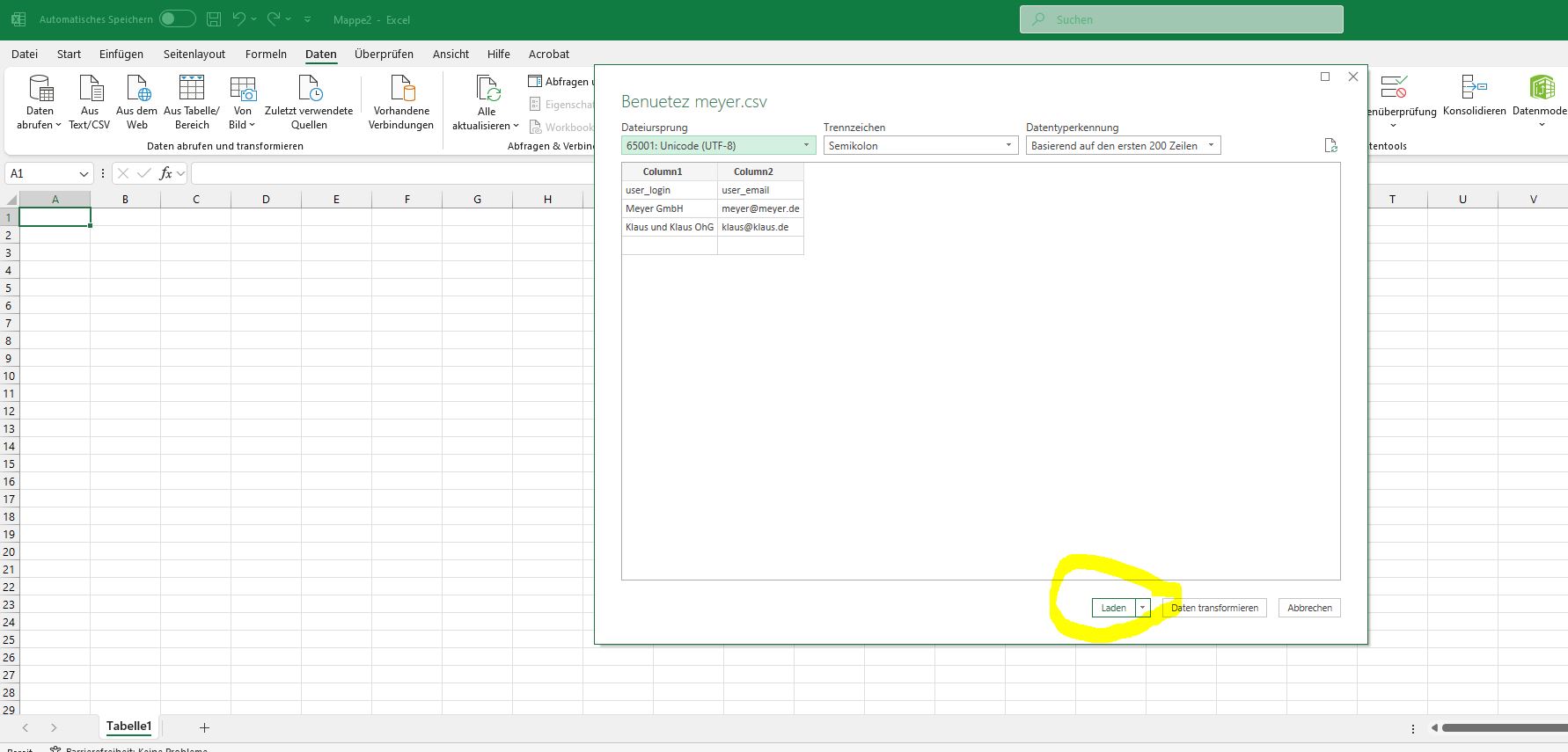
Task: Open the Einfügen ribbon tab
Action: tap(121, 54)
